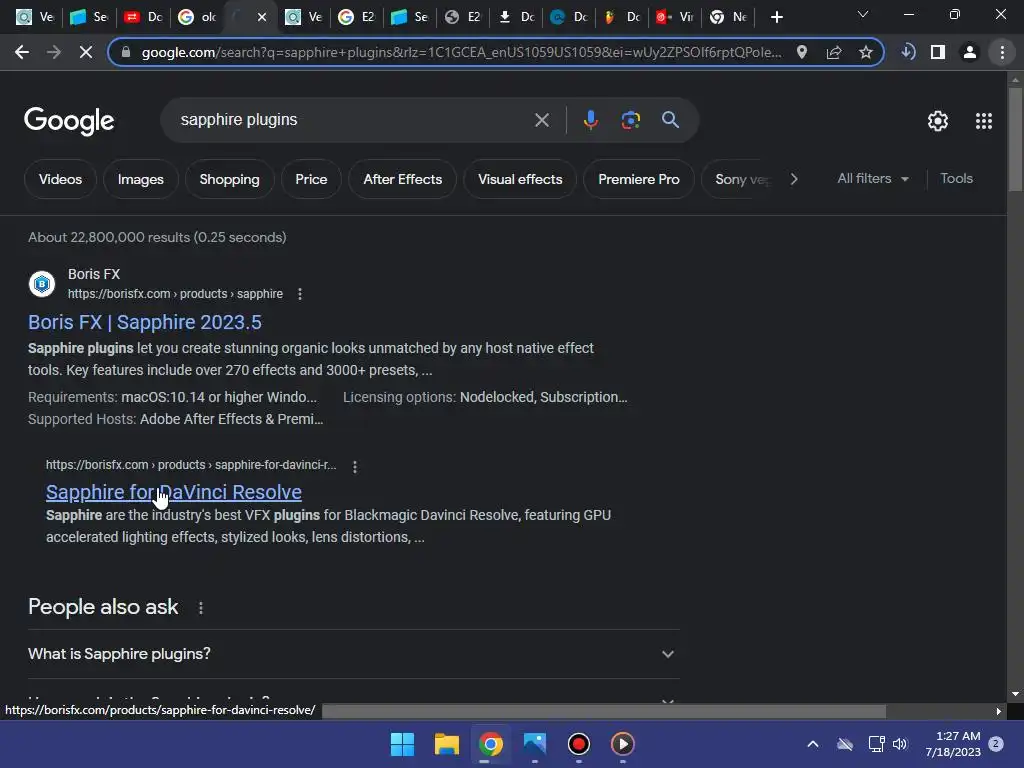Click the results count text

click(157, 237)
